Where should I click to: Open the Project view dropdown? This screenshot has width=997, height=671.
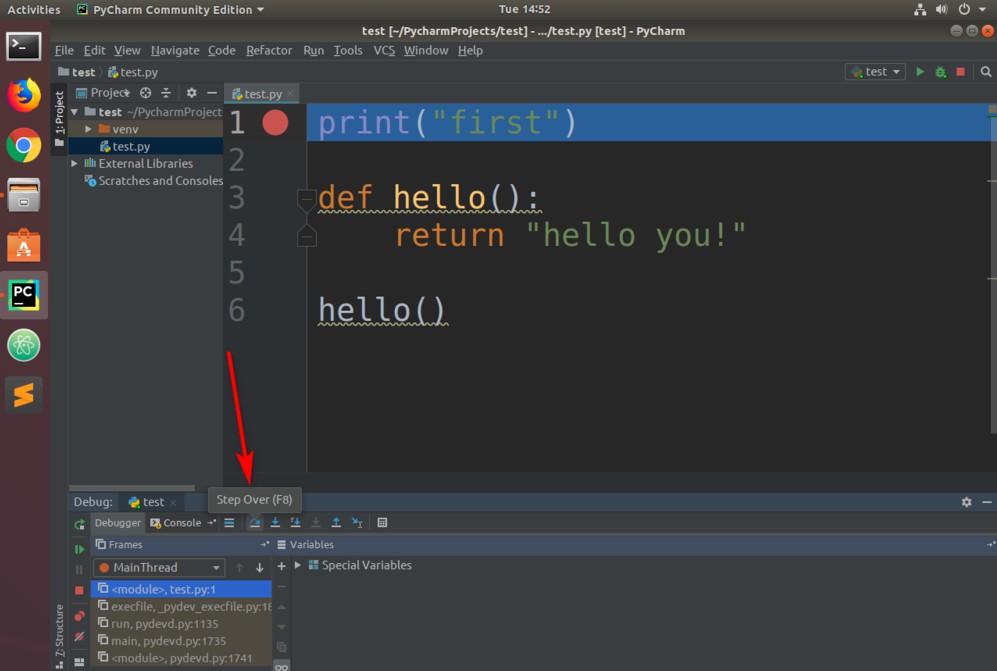coord(103,93)
